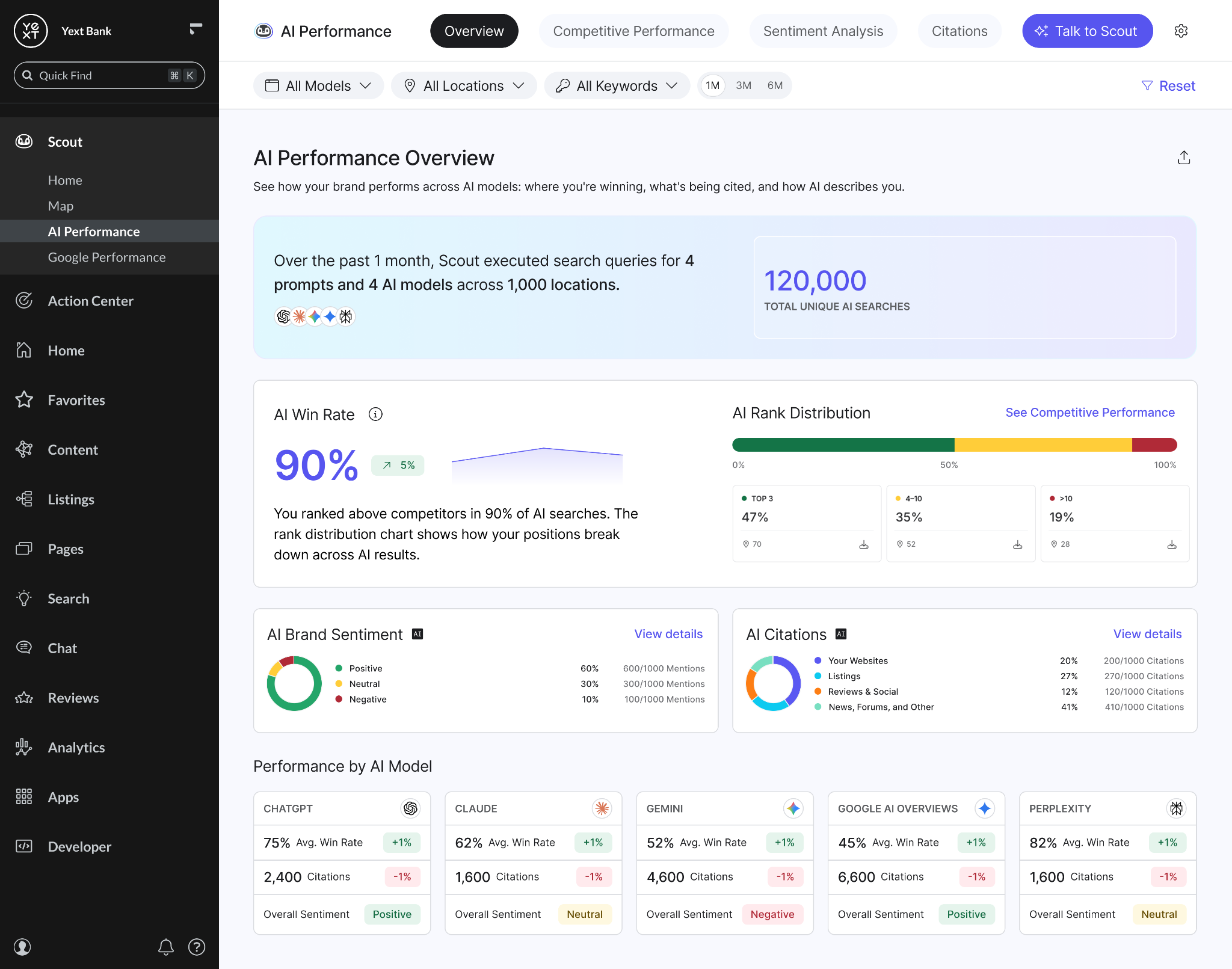Click the Talk to Scout button
1232x969 pixels.
(x=1087, y=31)
